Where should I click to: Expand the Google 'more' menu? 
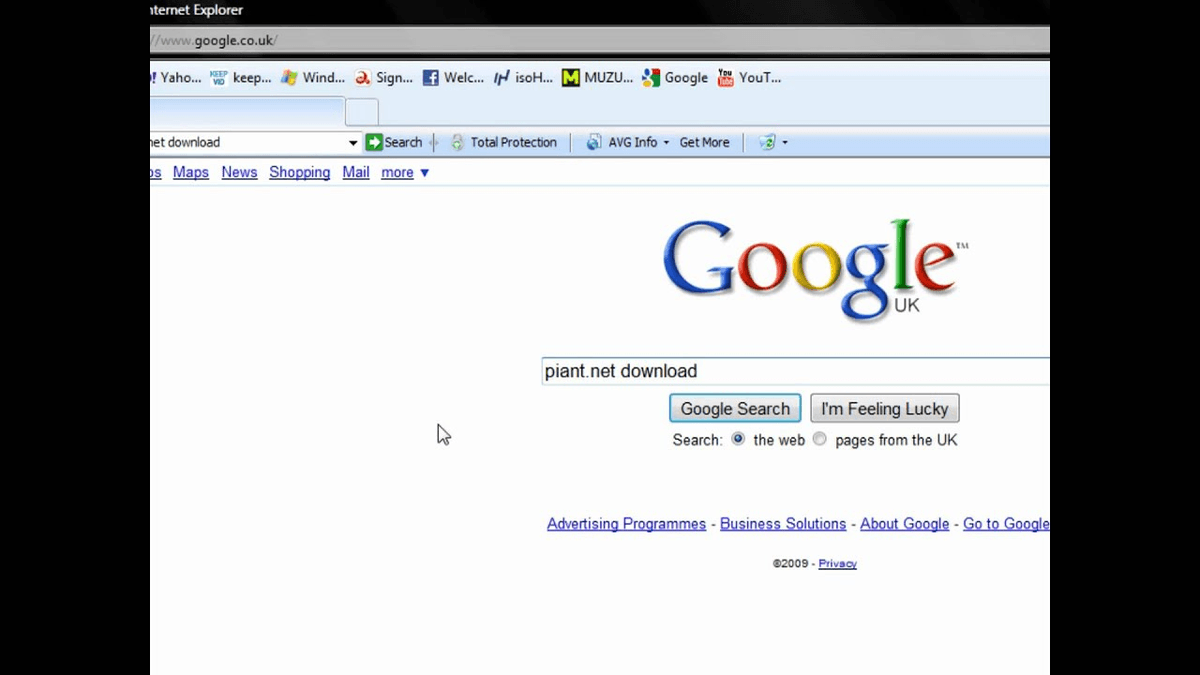click(x=405, y=172)
